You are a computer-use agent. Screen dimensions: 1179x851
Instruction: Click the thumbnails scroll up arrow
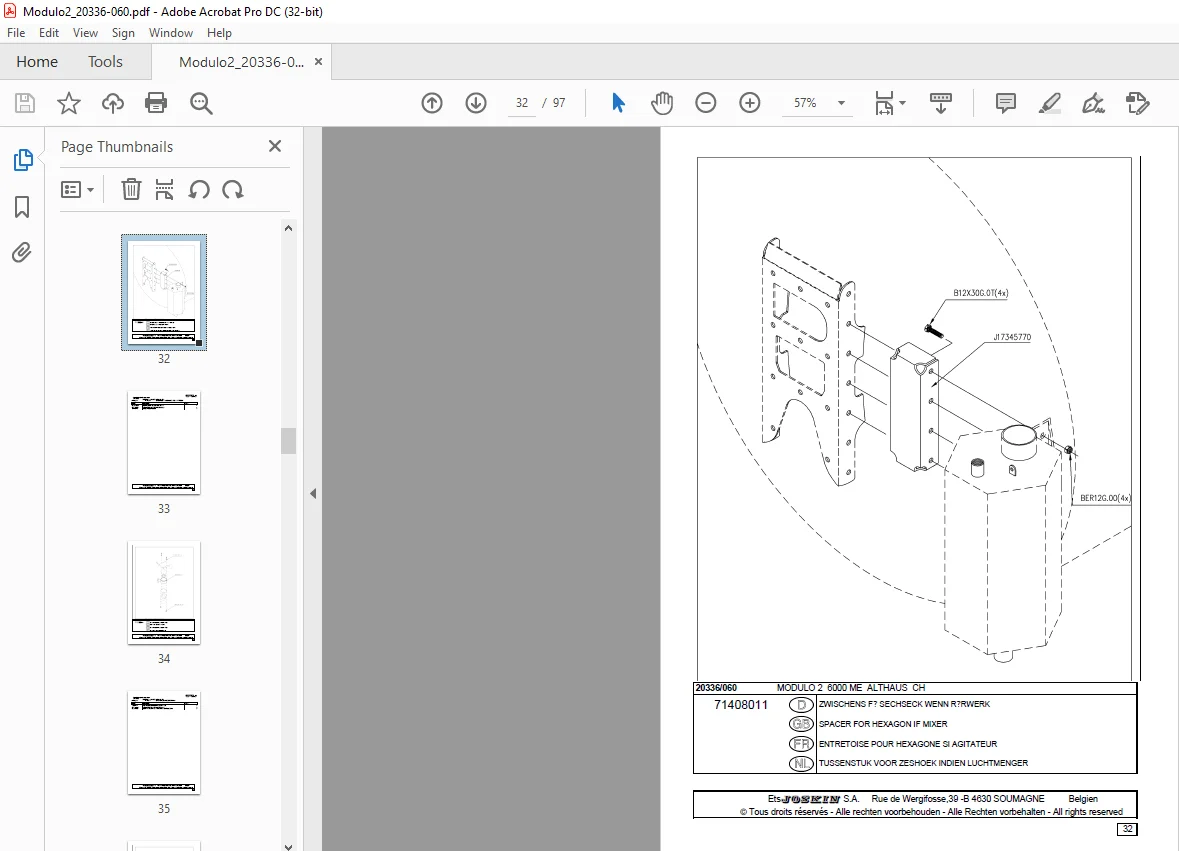click(288, 228)
